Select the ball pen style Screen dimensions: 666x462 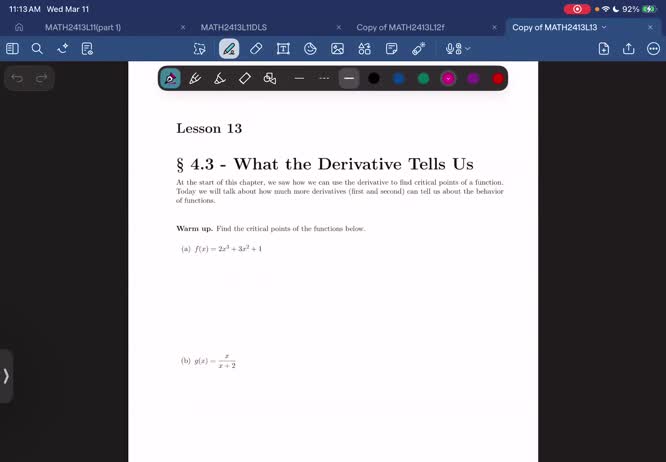195,79
